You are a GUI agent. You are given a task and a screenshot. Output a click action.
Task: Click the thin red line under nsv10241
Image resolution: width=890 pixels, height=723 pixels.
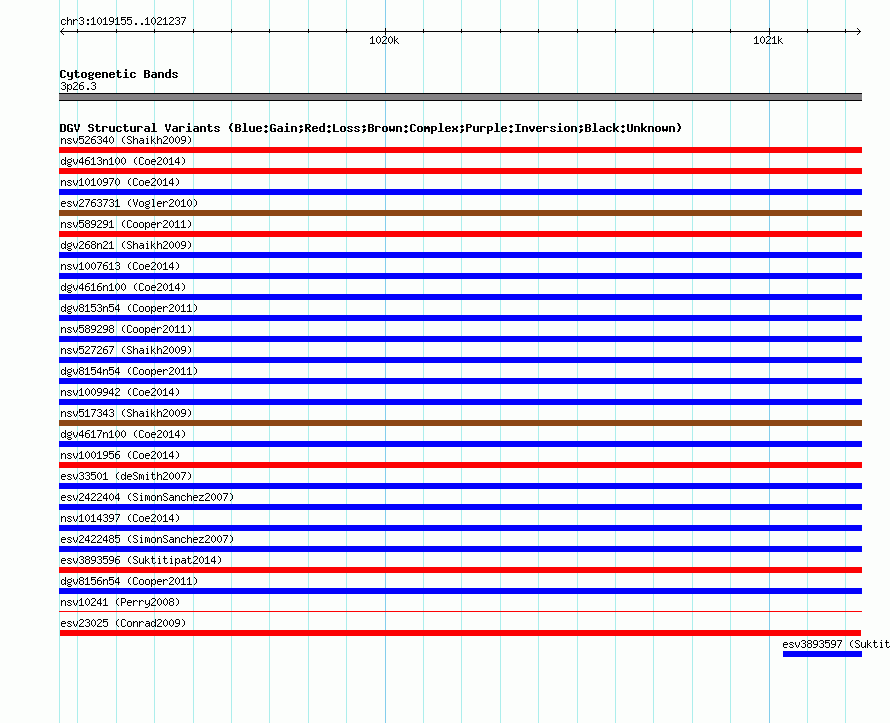coord(460,612)
